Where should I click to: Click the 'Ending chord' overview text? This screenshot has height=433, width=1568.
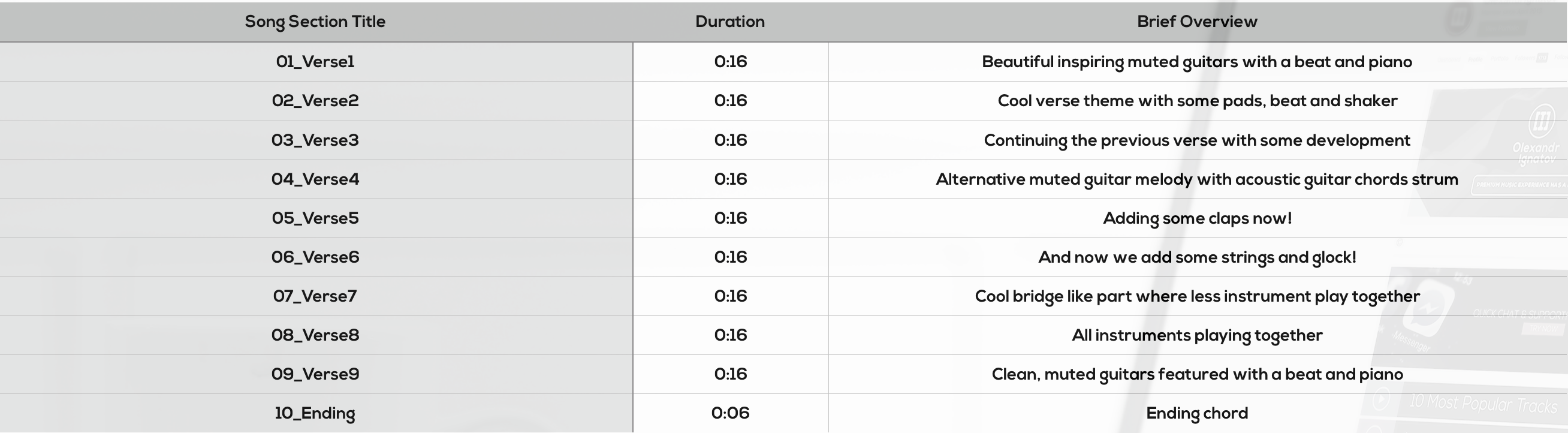(x=1197, y=414)
